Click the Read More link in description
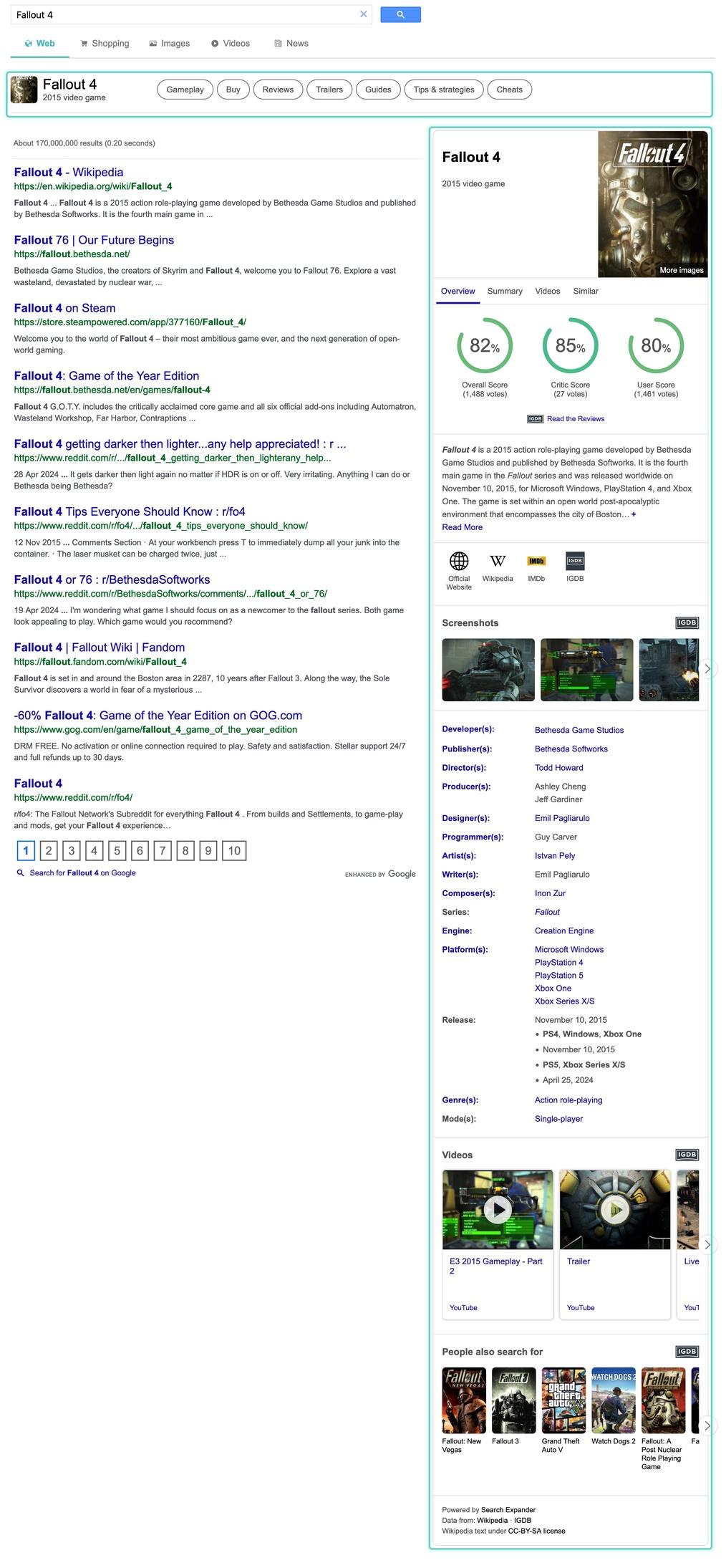This screenshot has width=726, height=1568. point(463,527)
